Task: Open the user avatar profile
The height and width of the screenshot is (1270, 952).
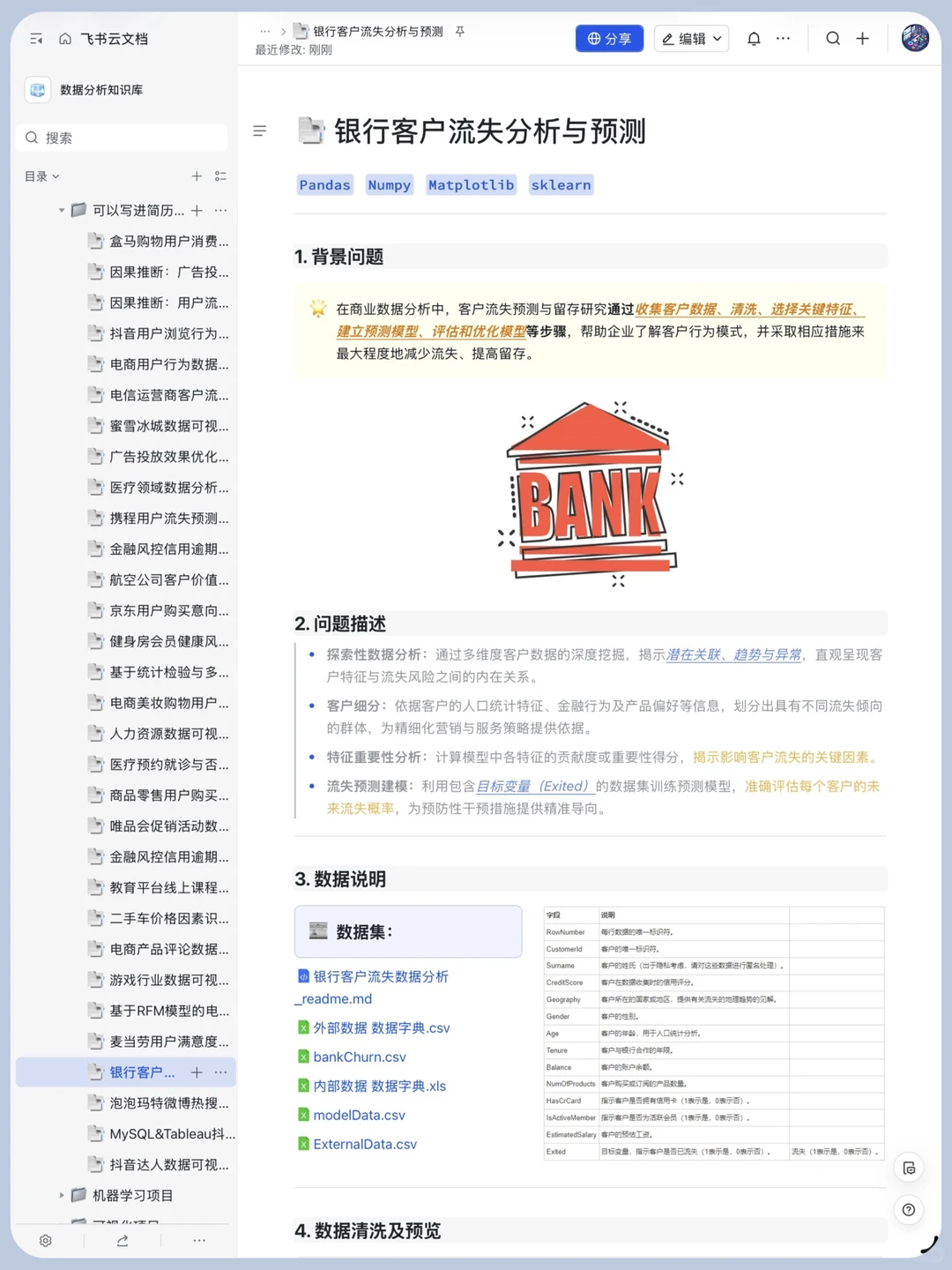Action: coord(915,38)
